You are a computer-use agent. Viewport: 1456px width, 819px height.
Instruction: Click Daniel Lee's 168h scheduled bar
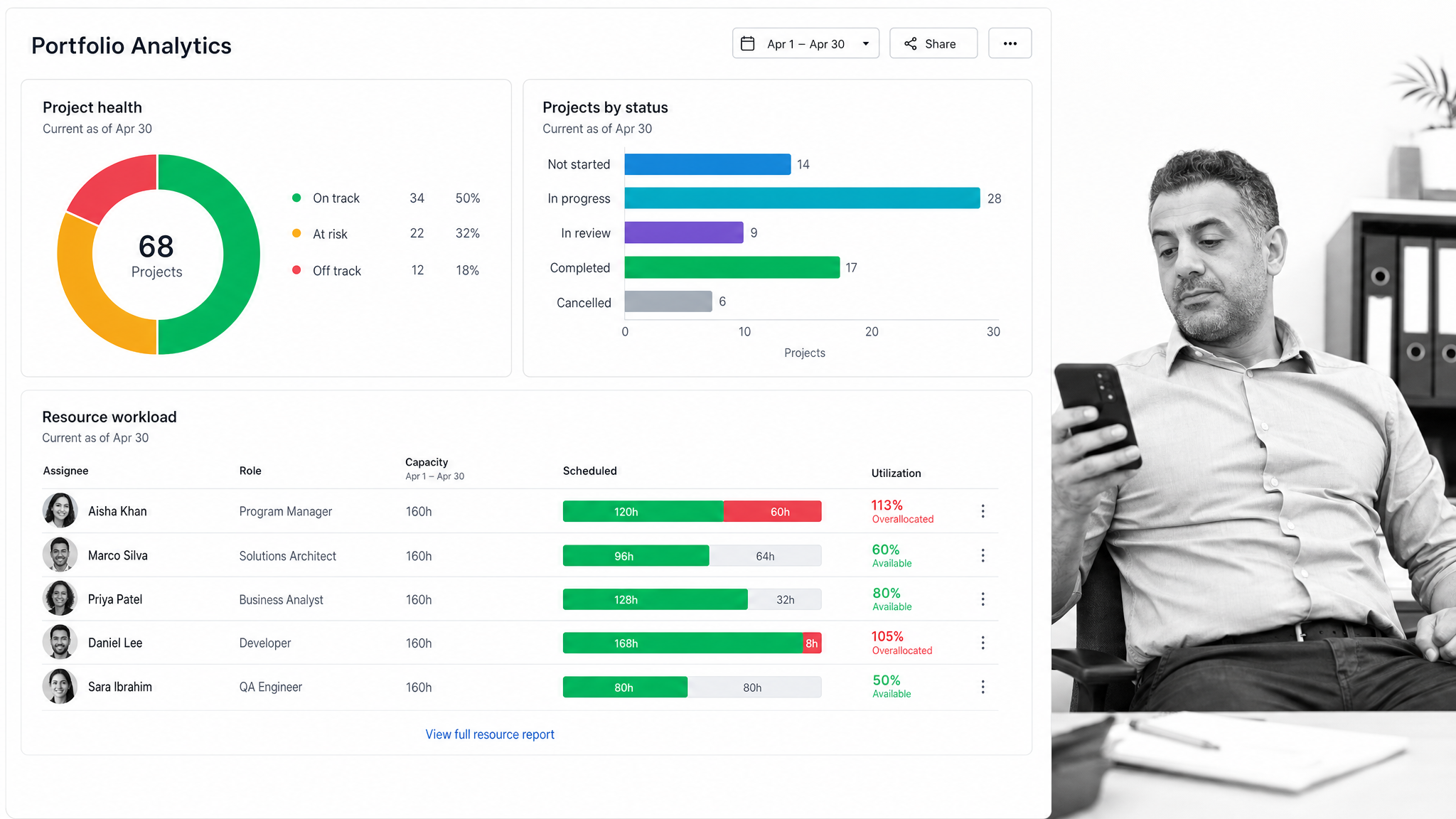[682, 643]
